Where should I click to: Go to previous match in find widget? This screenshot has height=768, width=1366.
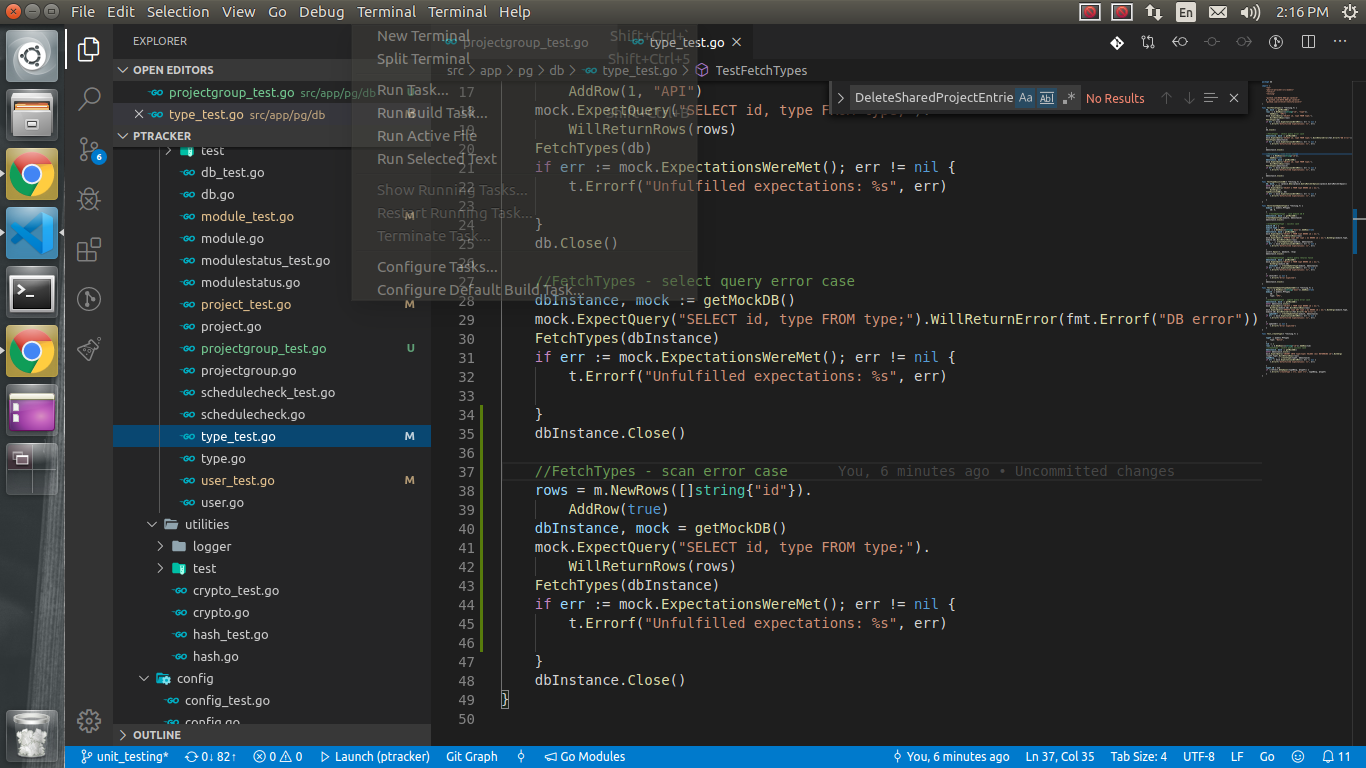click(1166, 98)
